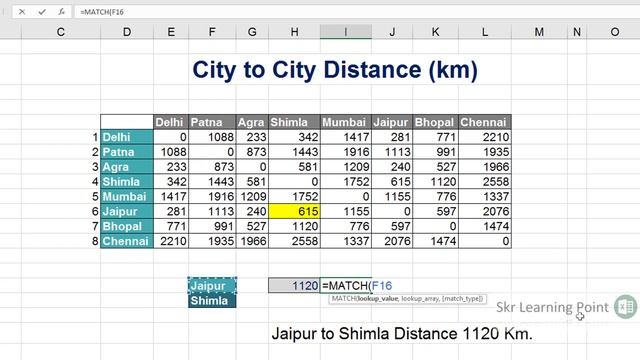The width and height of the screenshot is (640, 360).
Task: Click match_type in the MATCH tooltip
Action: 463,299
